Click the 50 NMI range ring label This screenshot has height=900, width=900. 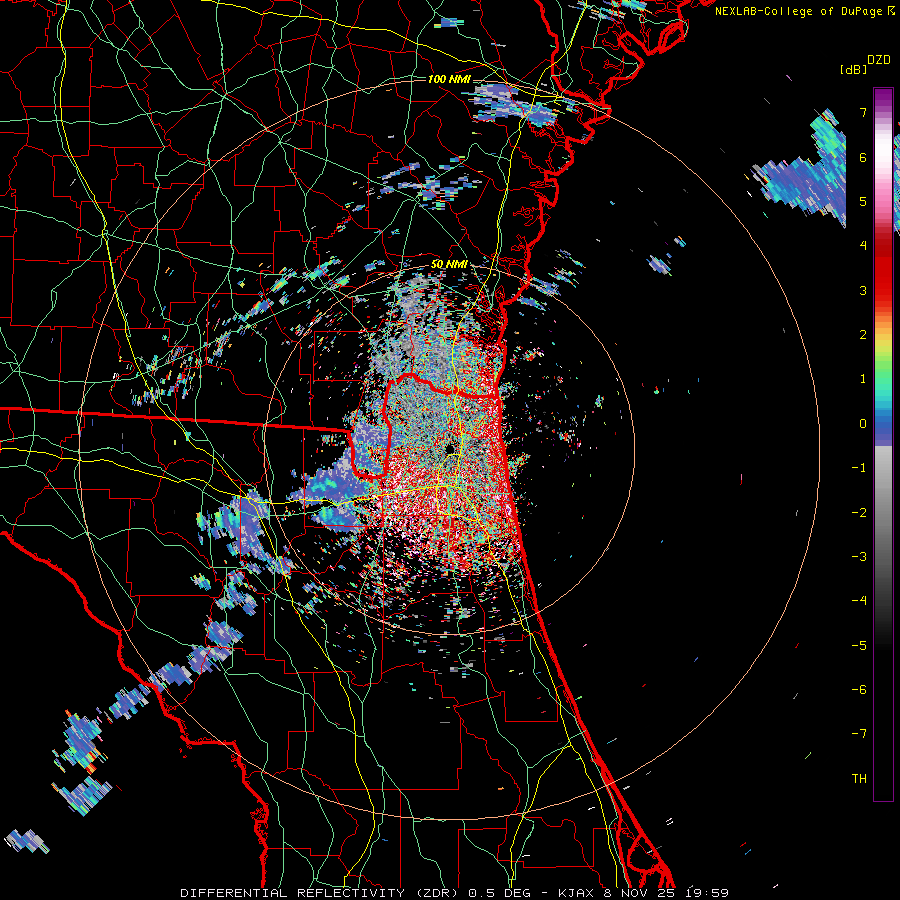coord(449,265)
